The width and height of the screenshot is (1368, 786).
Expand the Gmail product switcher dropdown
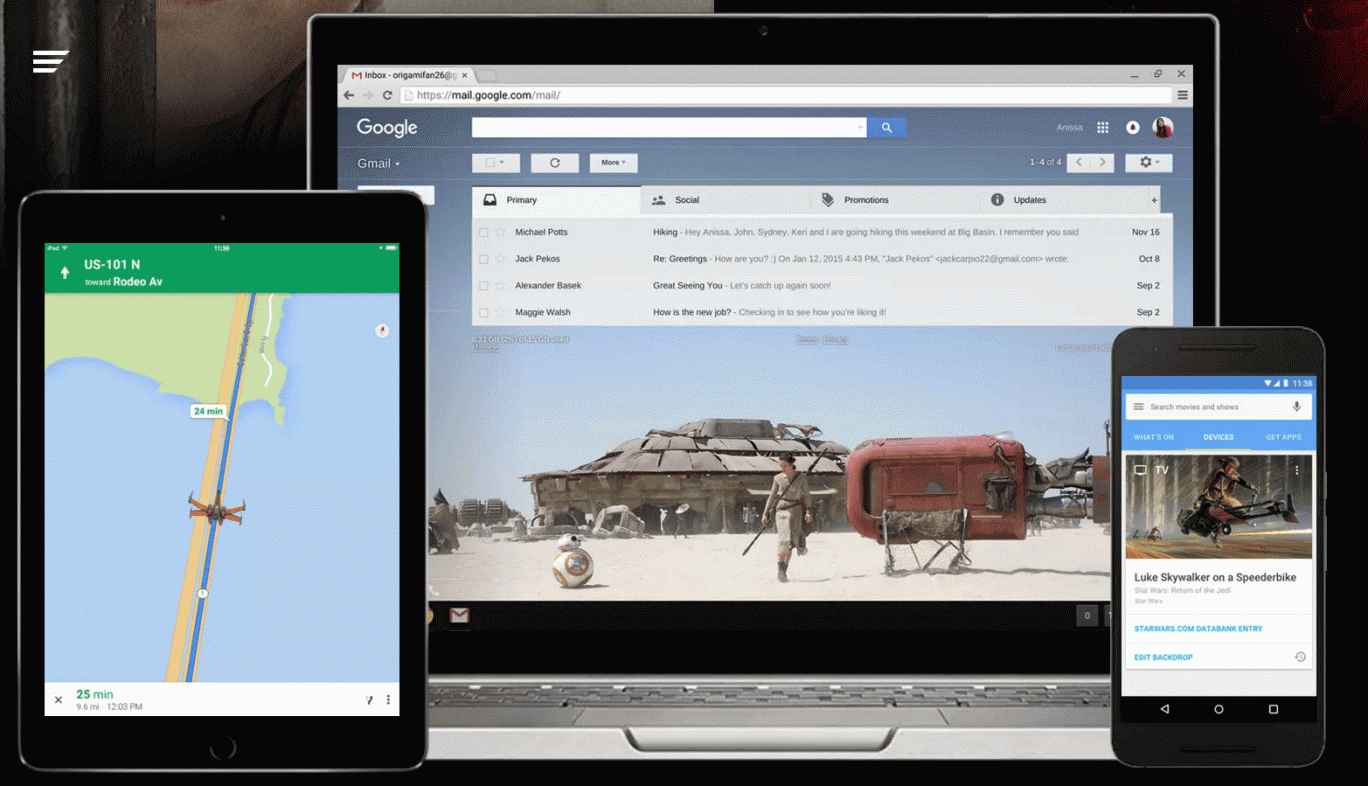point(379,163)
